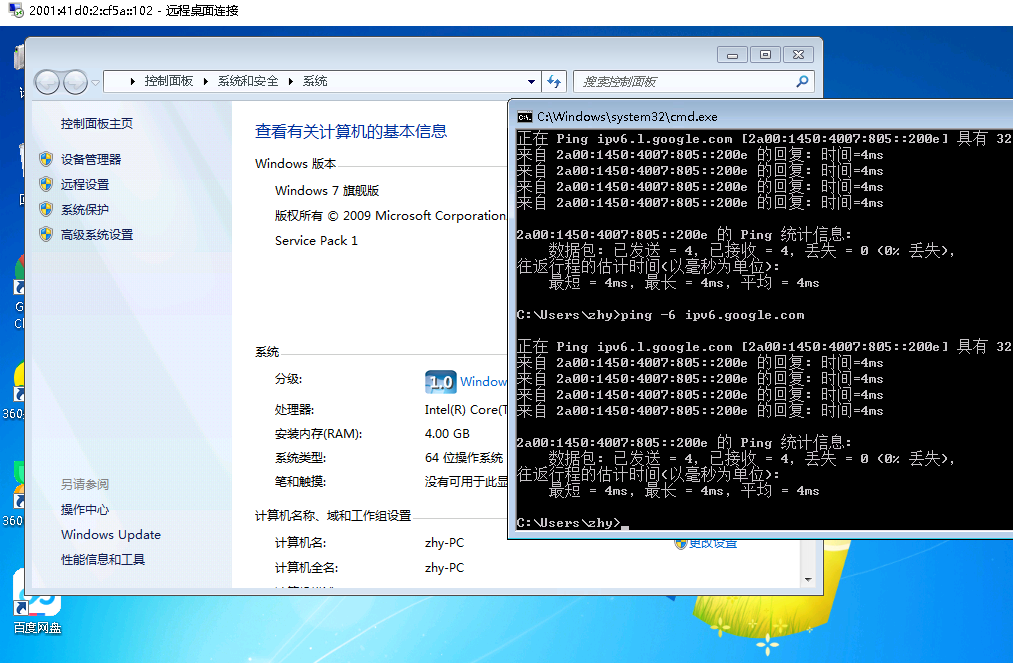The width and height of the screenshot is (1013, 663).
Task: Click 'Service Pack 1' text
Action: pyautogui.click(x=317, y=241)
